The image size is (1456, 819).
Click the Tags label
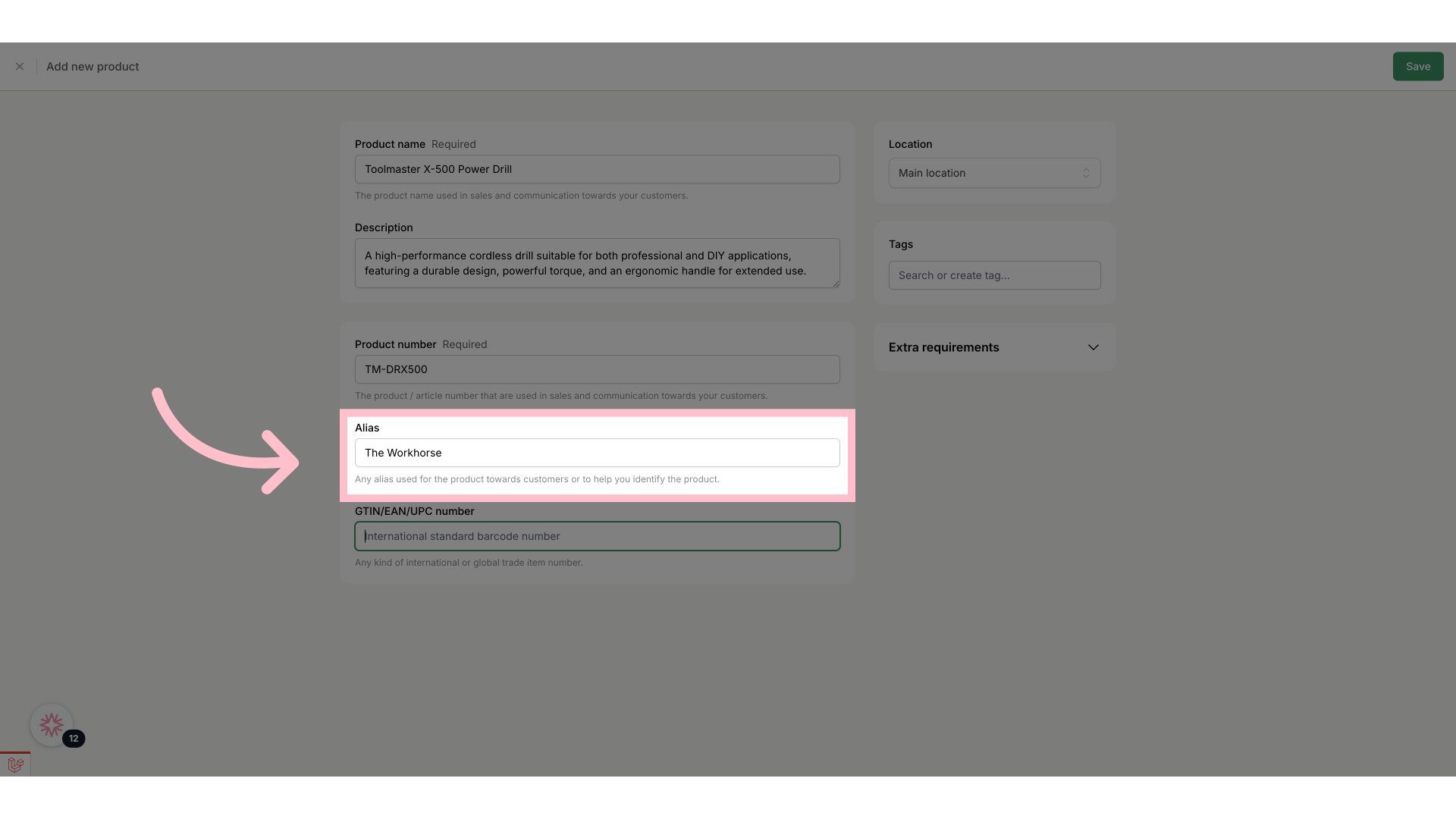(x=900, y=244)
